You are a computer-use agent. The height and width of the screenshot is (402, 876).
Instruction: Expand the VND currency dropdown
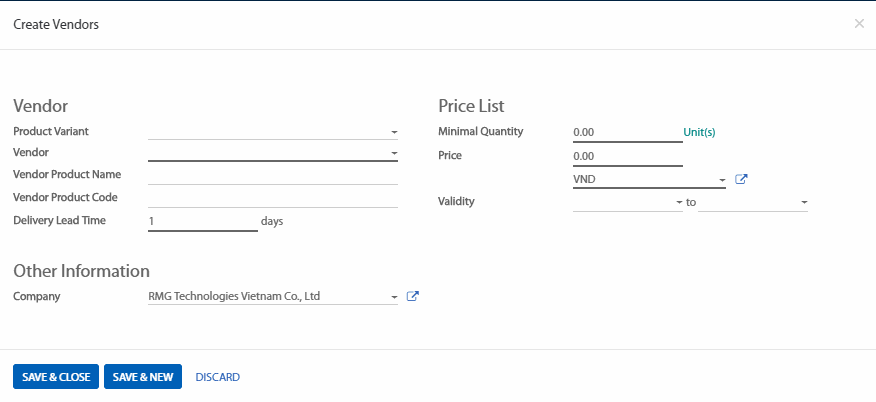[722, 181]
